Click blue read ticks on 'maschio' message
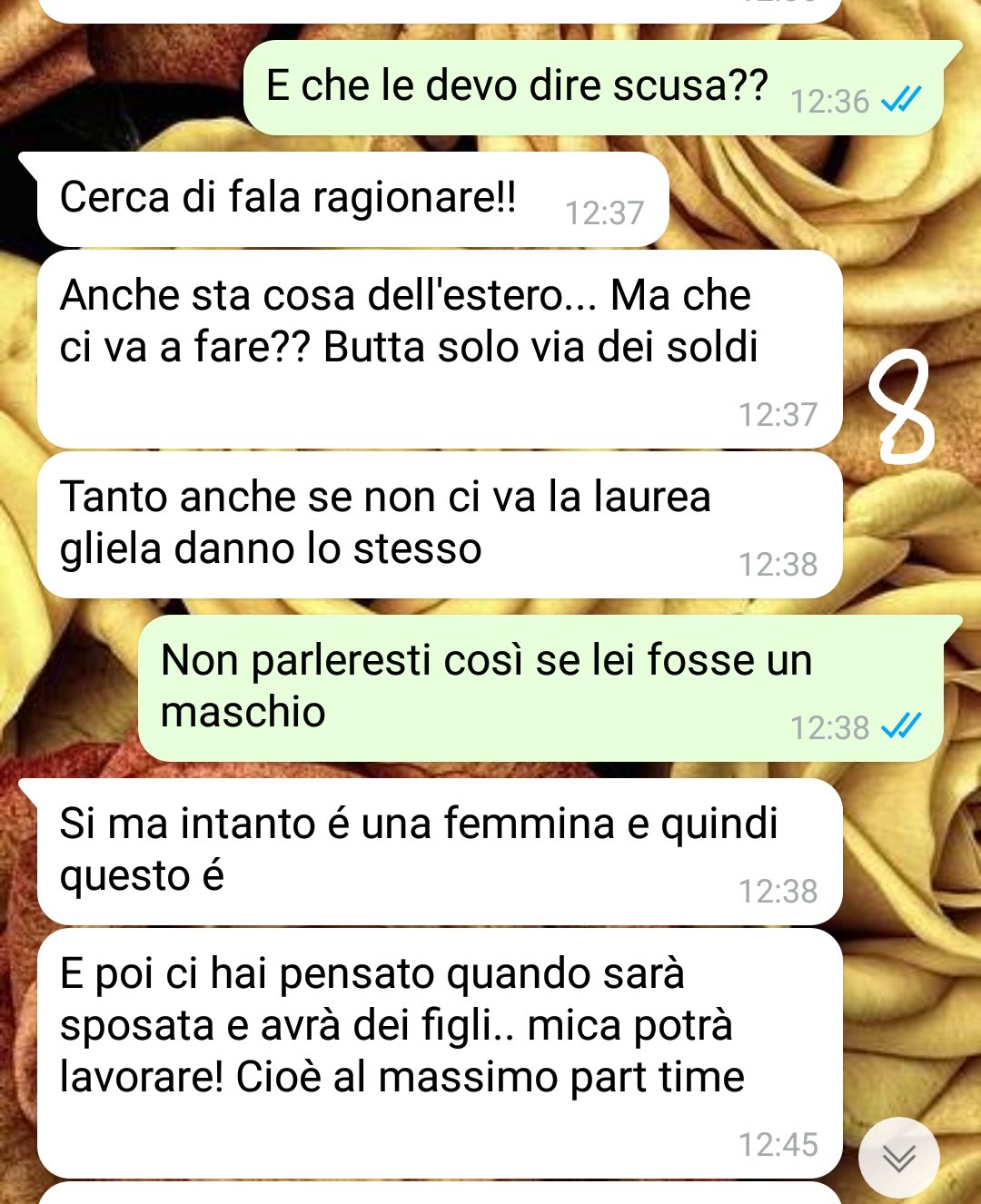Screen dimensions: 981x1204 (x=902, y=726)
